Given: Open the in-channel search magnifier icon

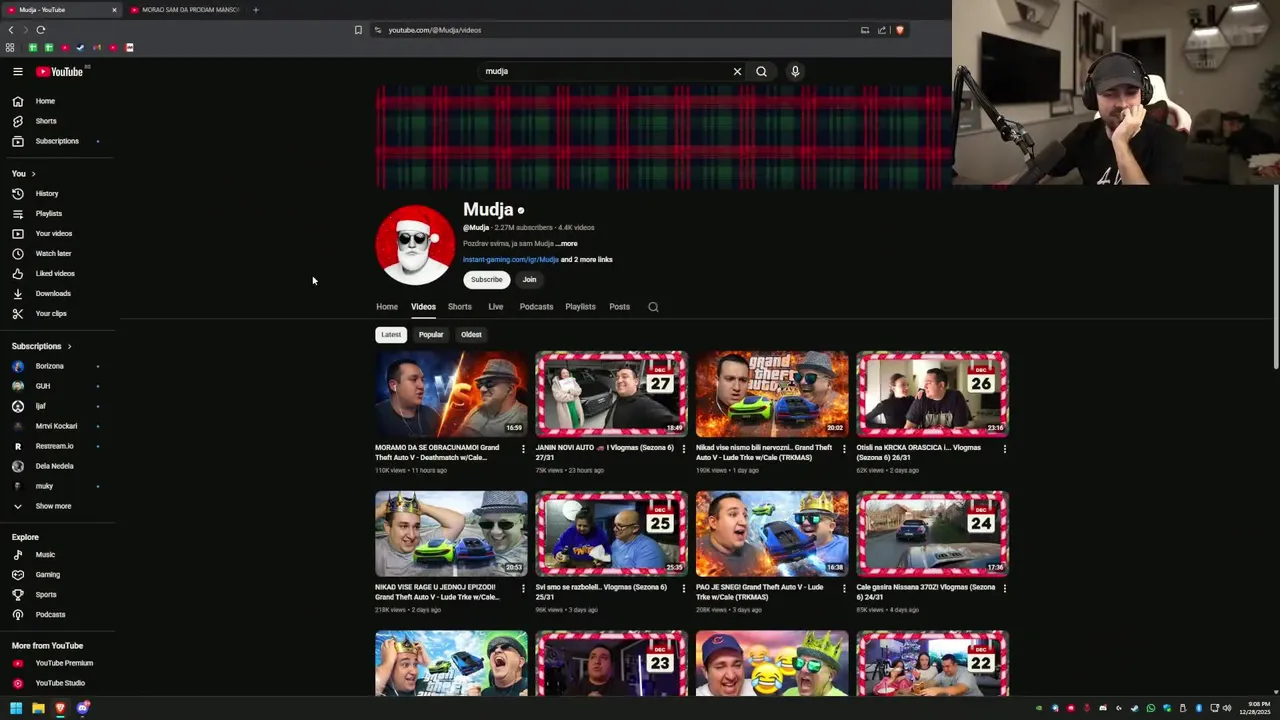Looking at the screenshot, I should [x=653, y=307].
